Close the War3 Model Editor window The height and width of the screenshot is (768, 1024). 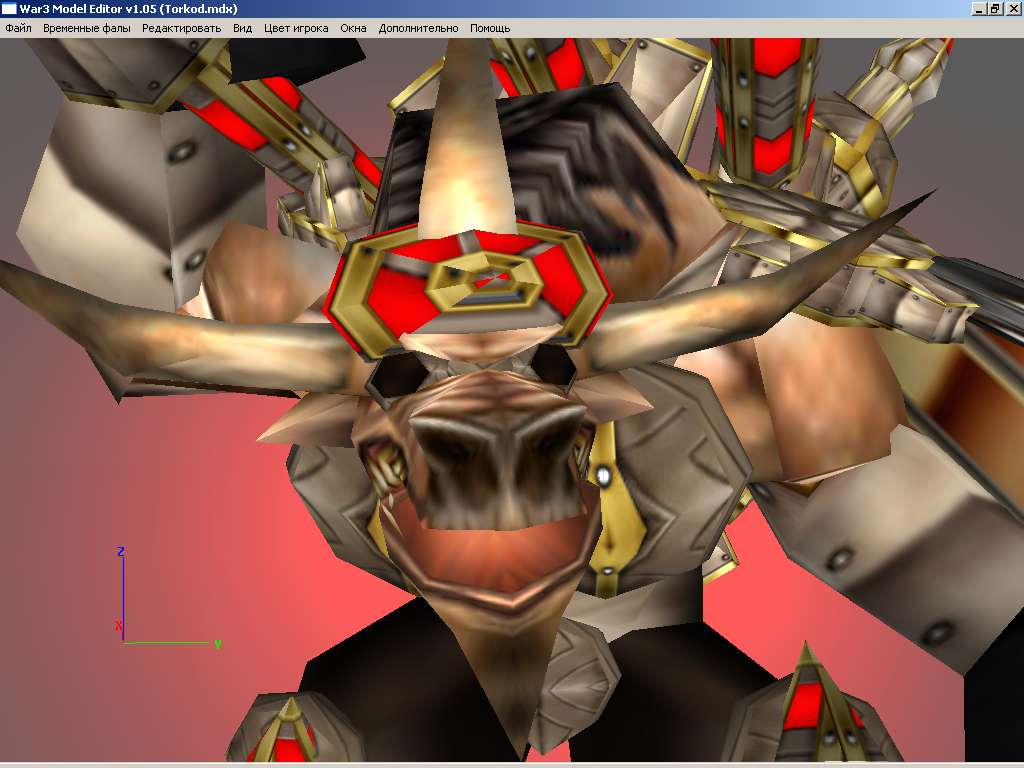tap(1013, 8)
